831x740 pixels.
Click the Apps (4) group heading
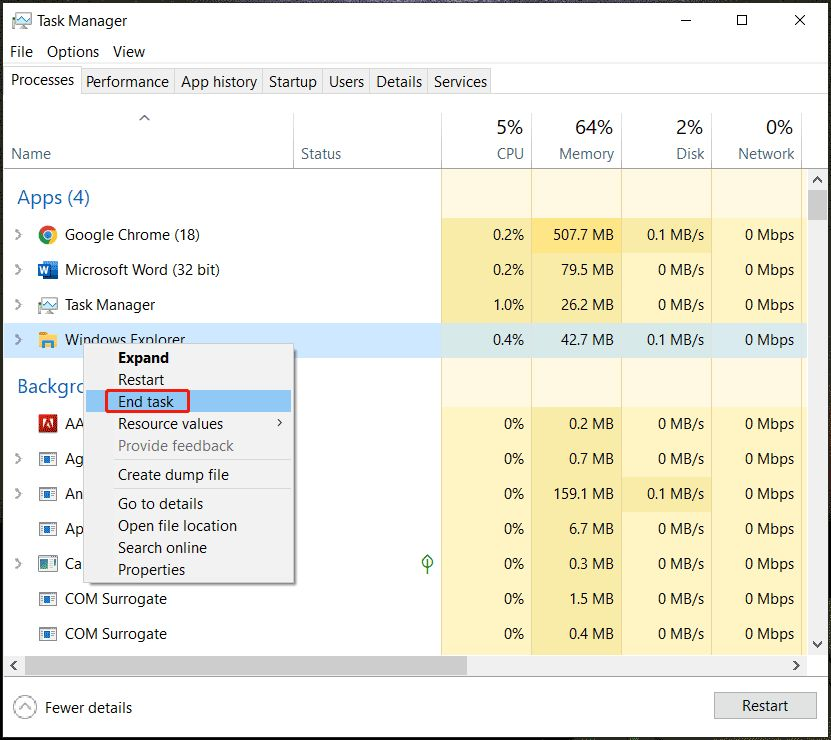click(x=54, y=198)
